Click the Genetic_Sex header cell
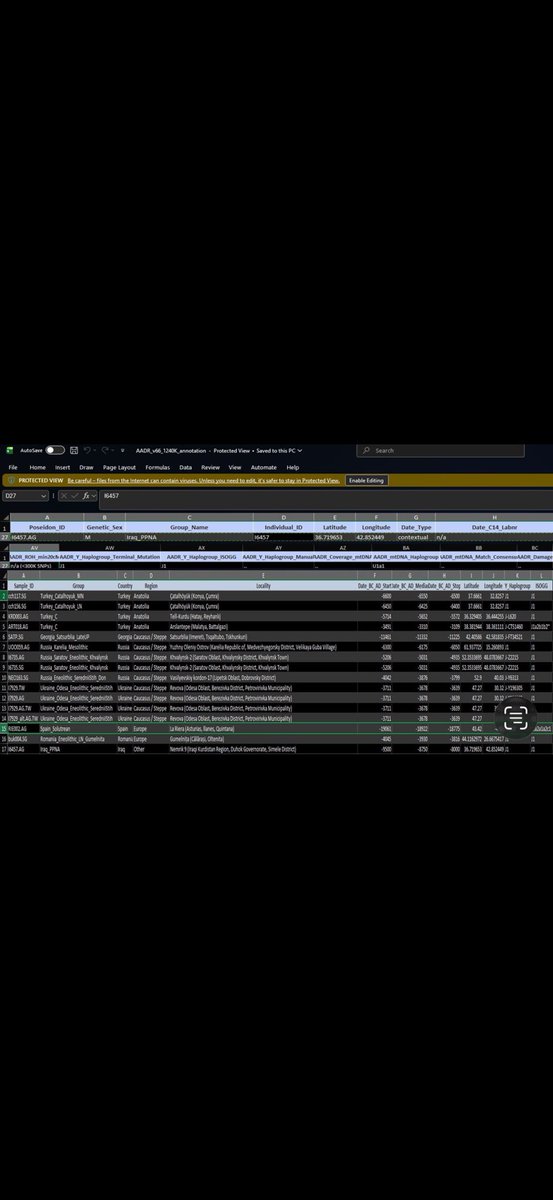Screen dimensions: 553x1200 click(104, 526)
